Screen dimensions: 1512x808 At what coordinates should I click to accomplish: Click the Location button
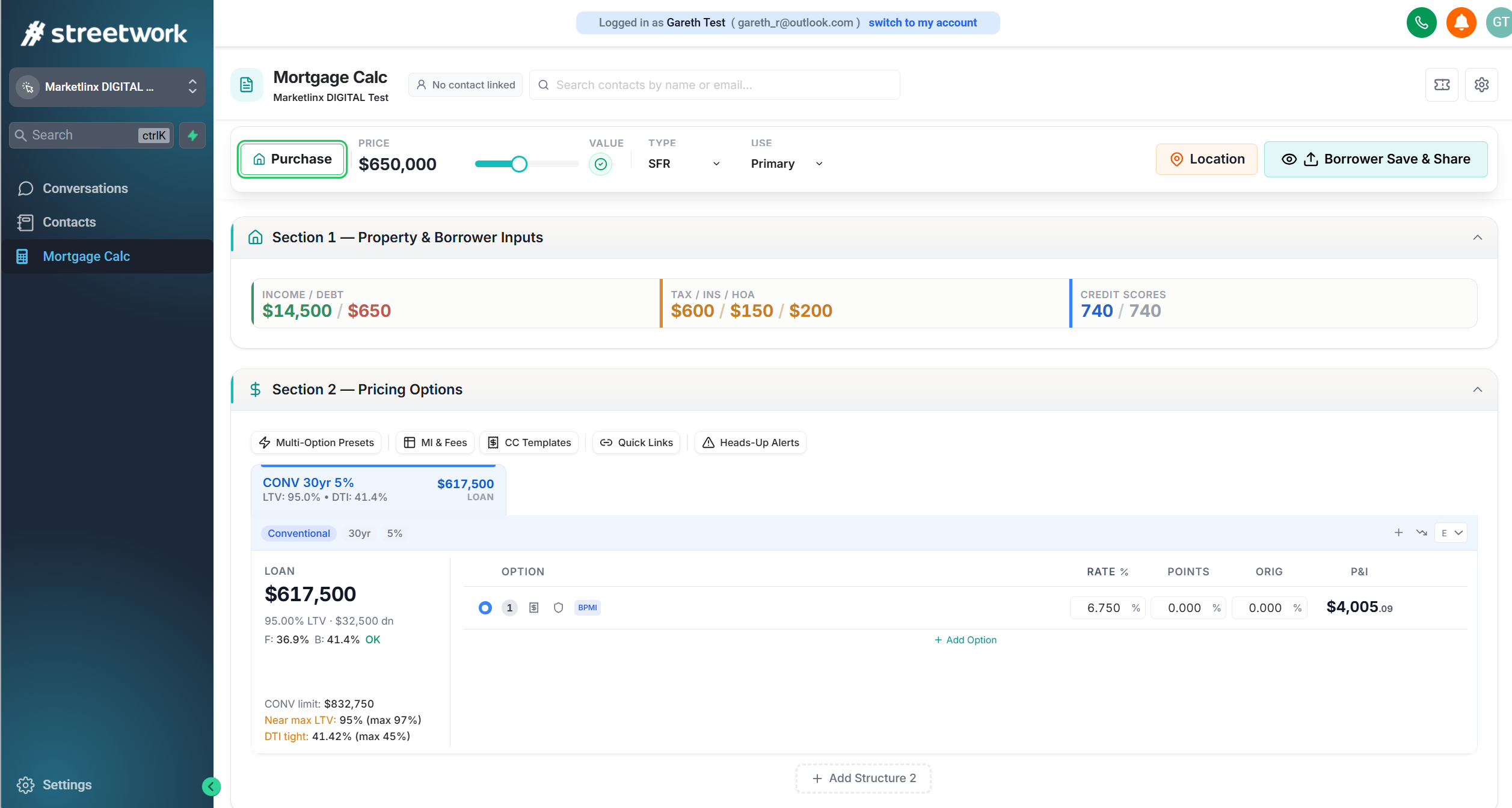point(1206,159)
